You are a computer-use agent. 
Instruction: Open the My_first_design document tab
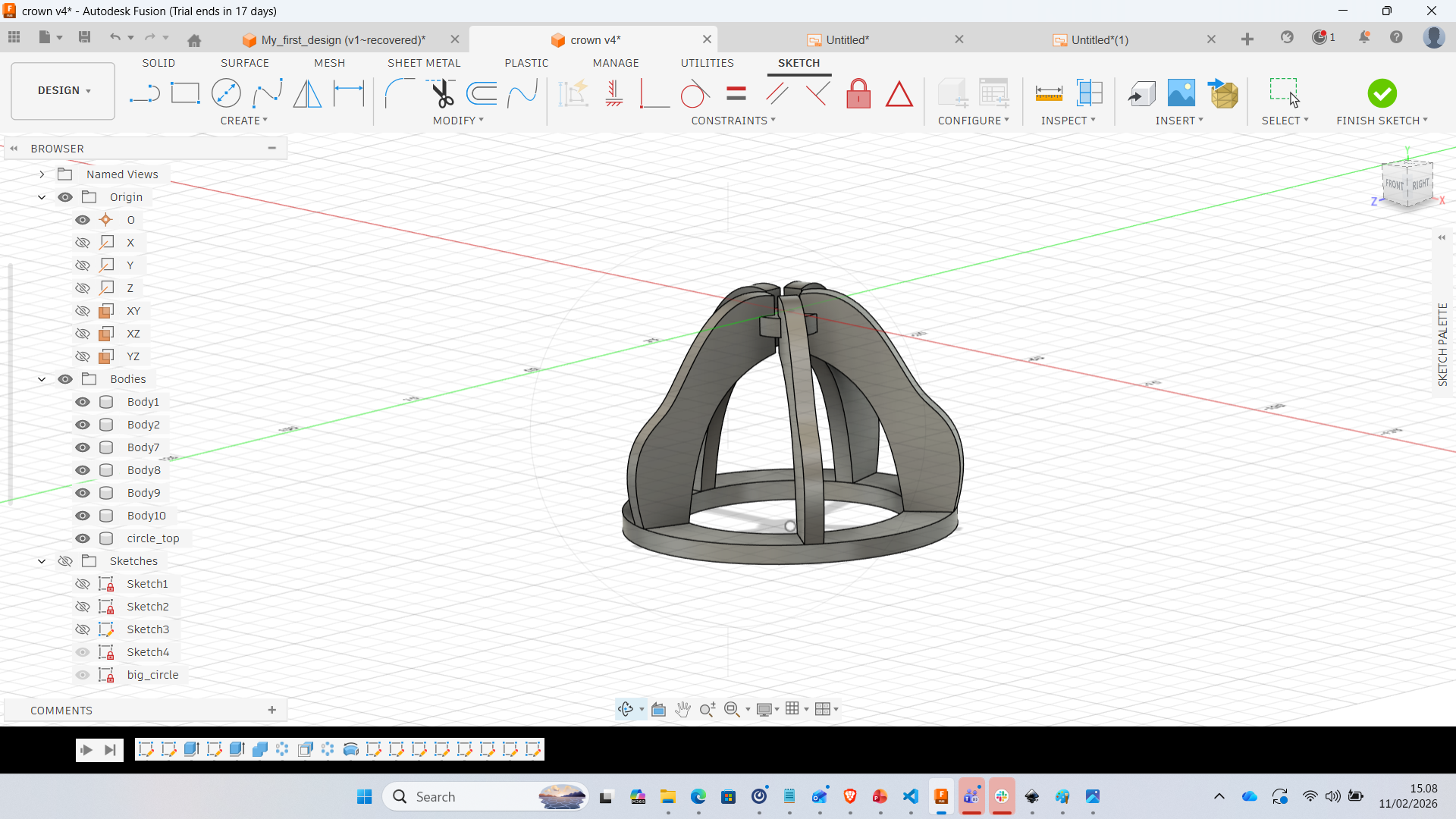343,39
